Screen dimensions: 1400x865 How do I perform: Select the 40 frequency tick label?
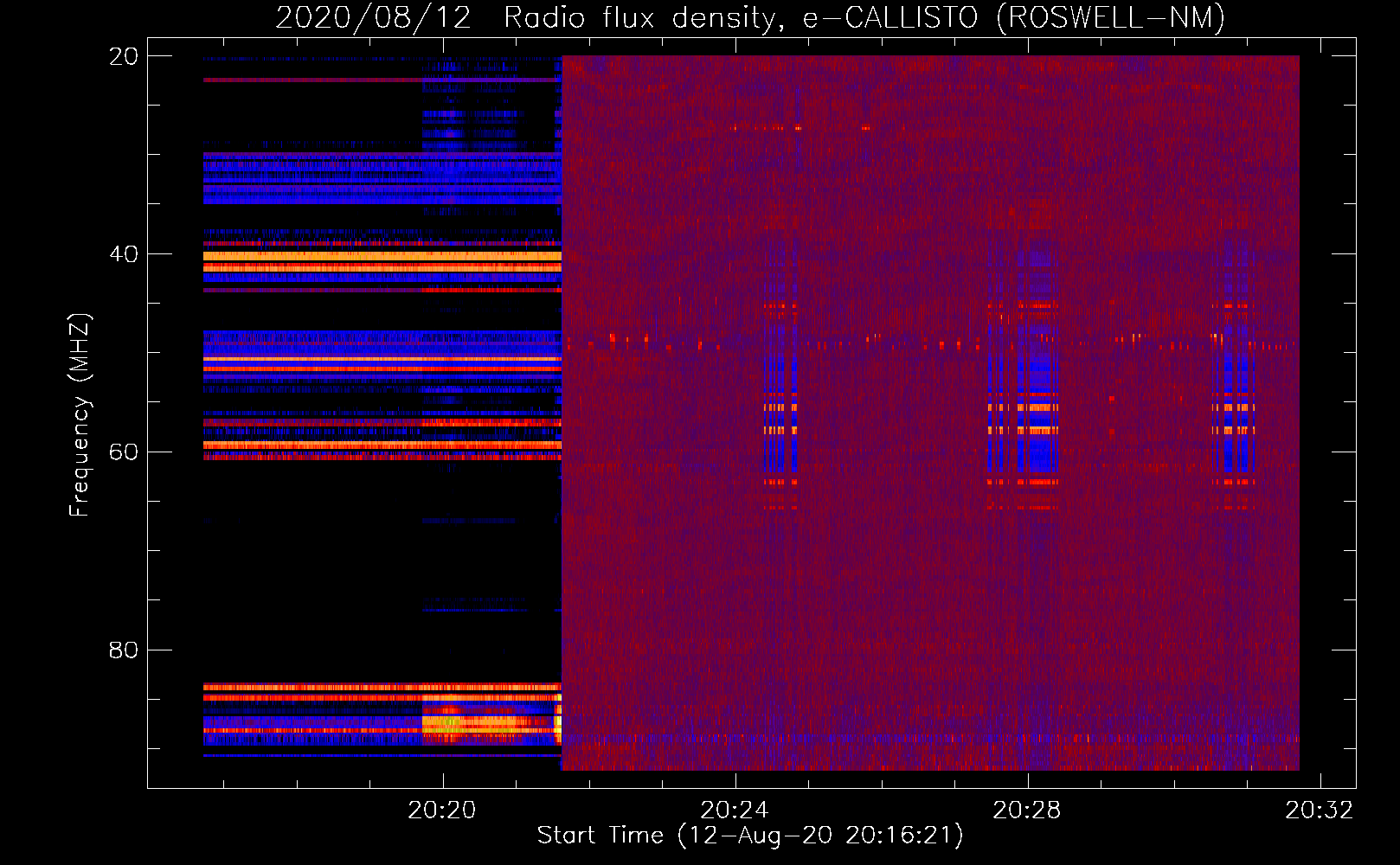tap(123, 254)
